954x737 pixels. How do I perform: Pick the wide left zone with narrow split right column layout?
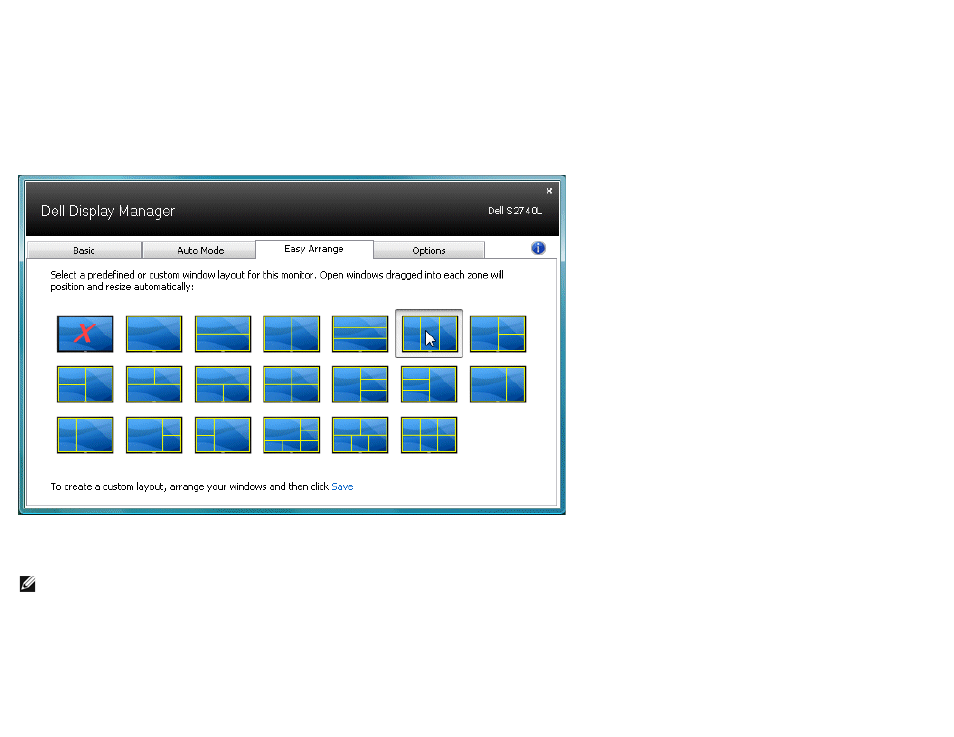pyautogui.click(x=154, y=435)
